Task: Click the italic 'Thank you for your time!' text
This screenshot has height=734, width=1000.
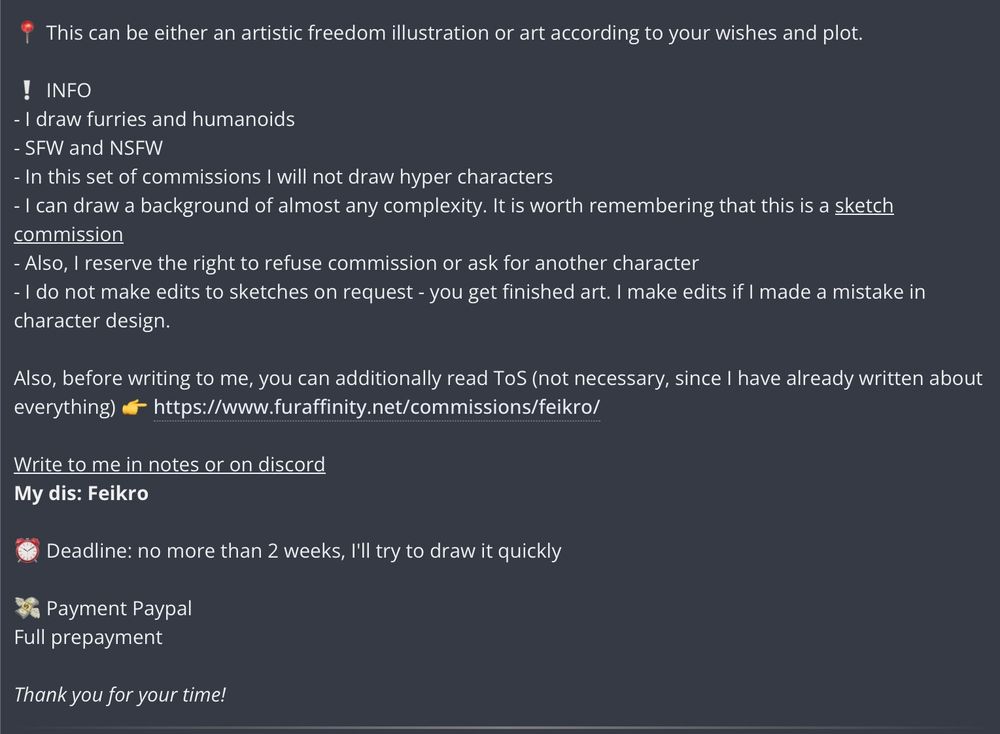Action: point(120,694)
